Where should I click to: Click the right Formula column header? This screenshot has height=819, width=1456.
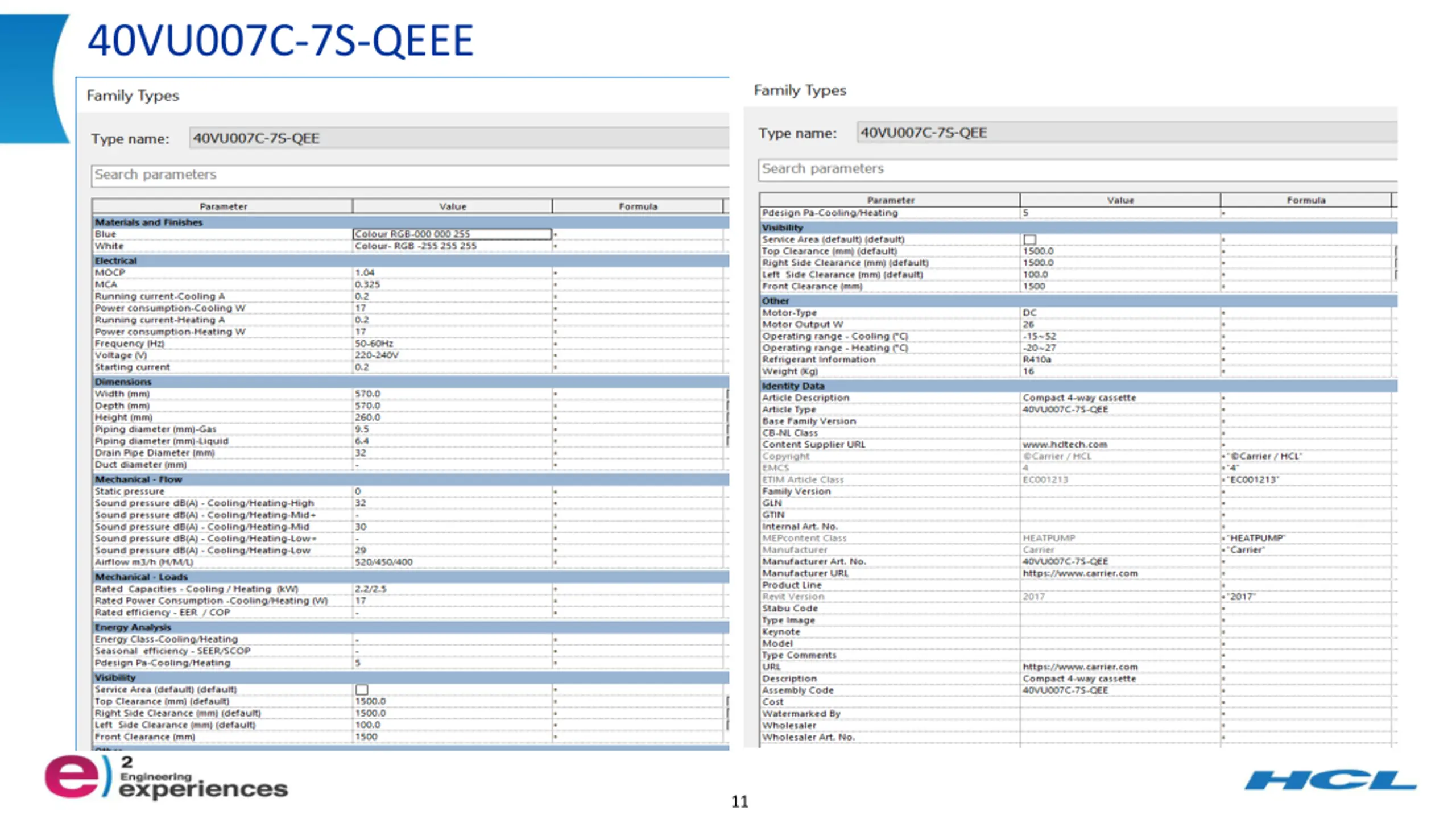[1306, 200]
